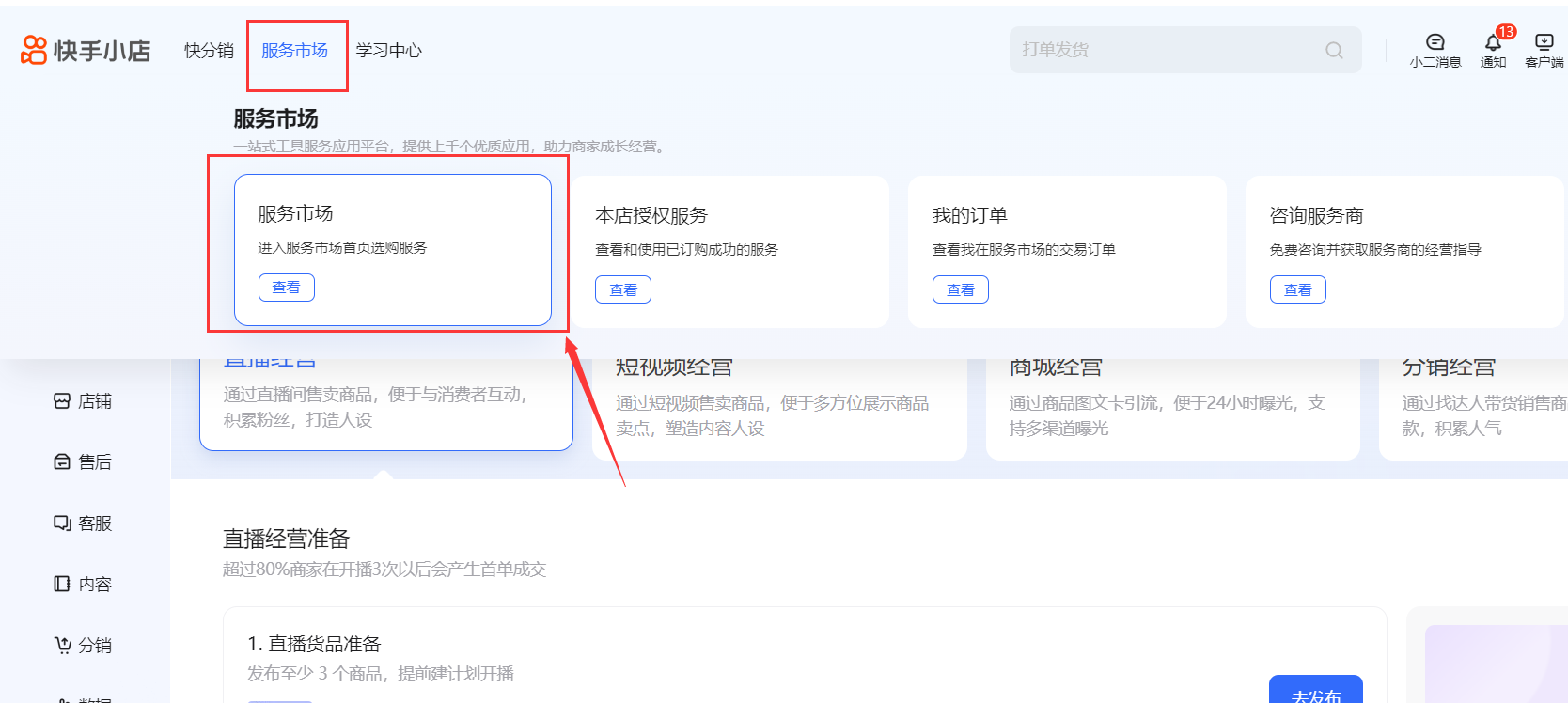Image resolution: width=1568 pixels, height=703 pixels.
Task: Open 内容 in the sidebar
Action: pos(83,585)
